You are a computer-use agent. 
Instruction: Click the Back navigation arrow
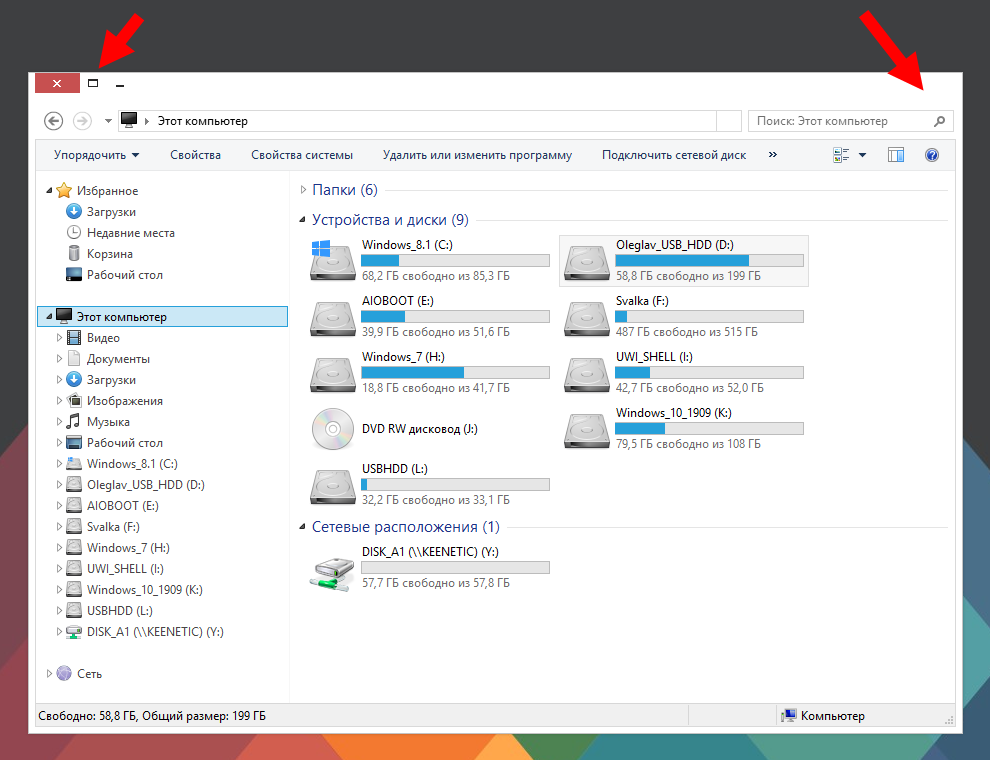click(x=54, y=121)
